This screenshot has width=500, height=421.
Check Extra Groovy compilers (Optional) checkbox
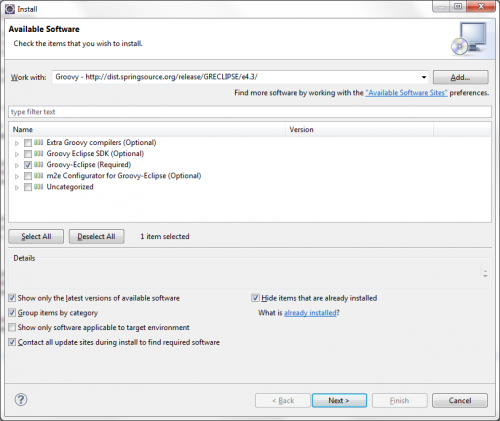tap(28, 143)
